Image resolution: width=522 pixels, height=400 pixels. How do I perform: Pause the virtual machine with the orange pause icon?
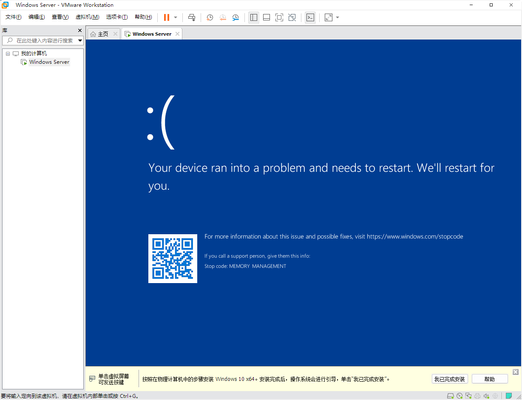166,17
